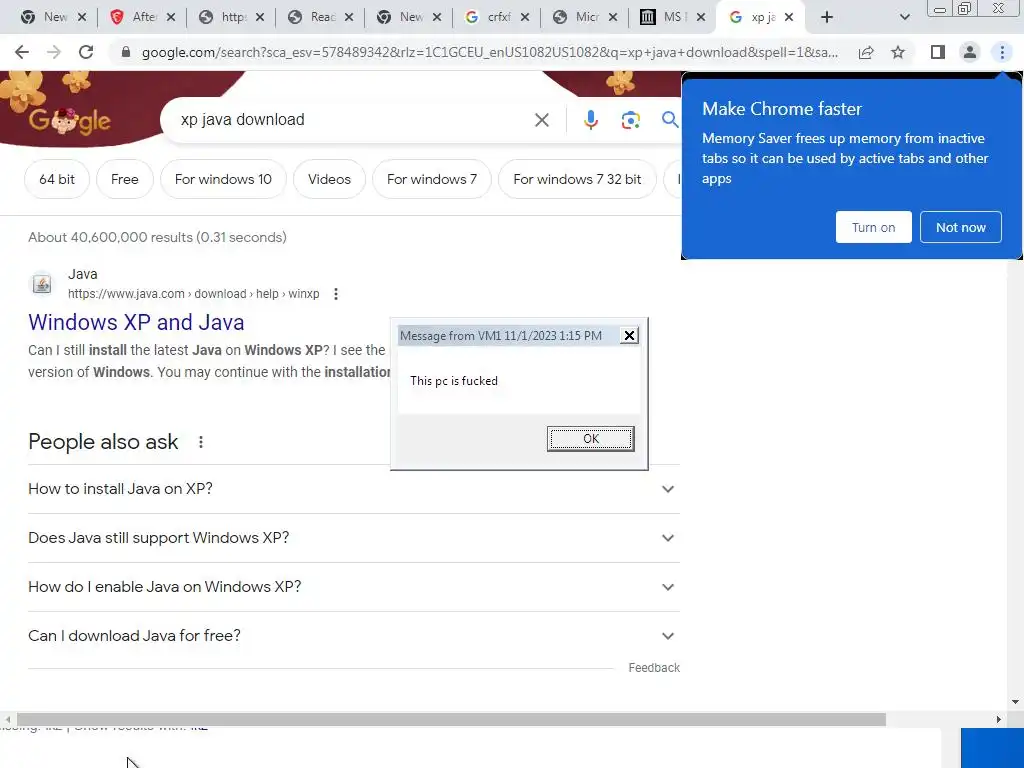Send Feedback on People also ask
This screenshot has width=1024, height=768.
point(654,667)
